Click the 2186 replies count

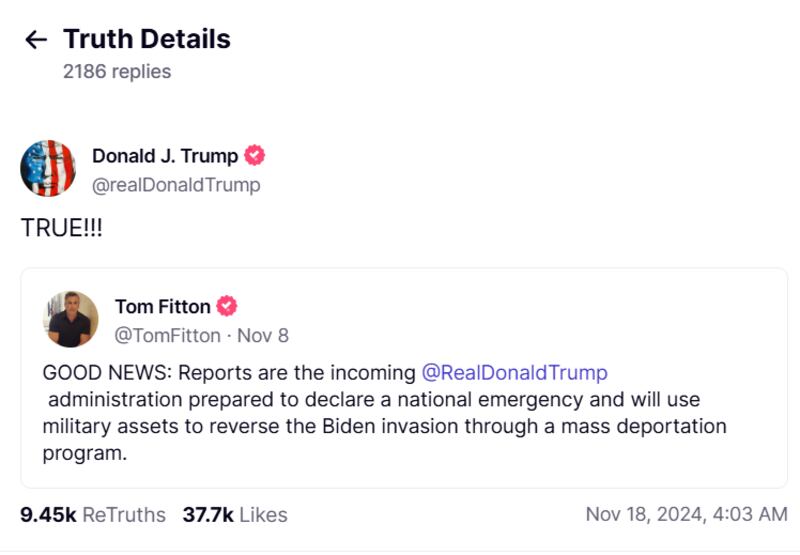[117, 71]
